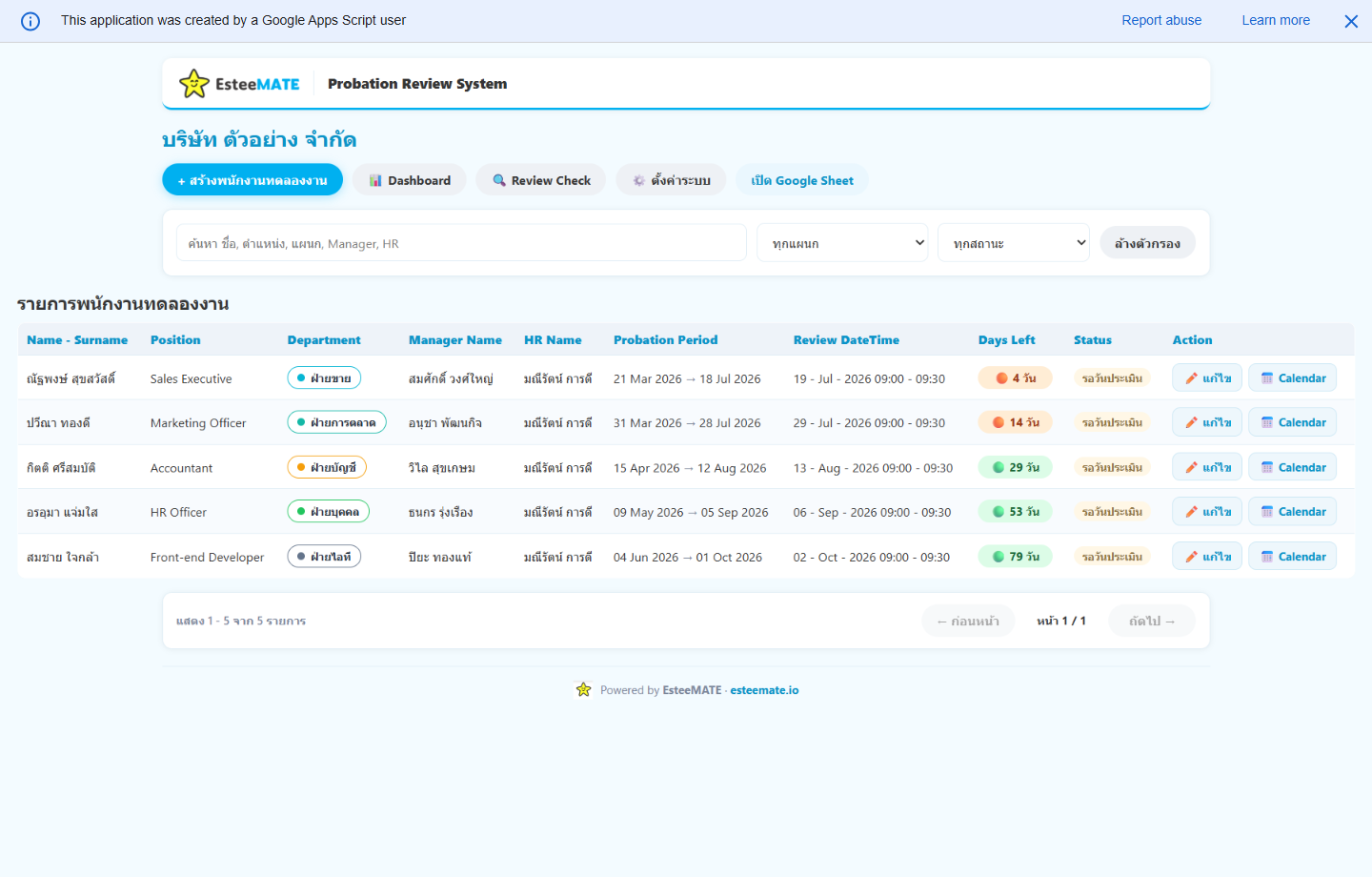Focus the employee search input field
This screenshot has height=877, width=1372.
coord(461,243)
